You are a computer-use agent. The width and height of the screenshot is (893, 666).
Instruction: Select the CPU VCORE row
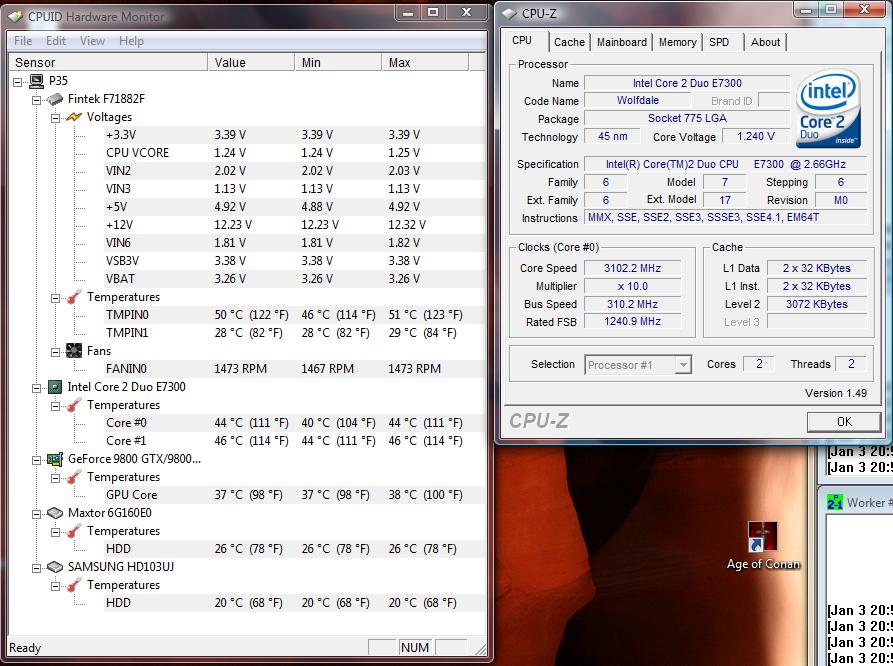point(293,153)
